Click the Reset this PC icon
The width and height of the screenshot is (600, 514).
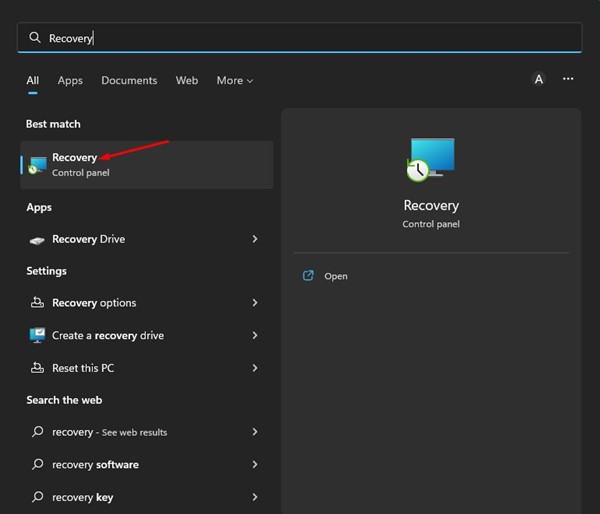click(x=38, y=368)
